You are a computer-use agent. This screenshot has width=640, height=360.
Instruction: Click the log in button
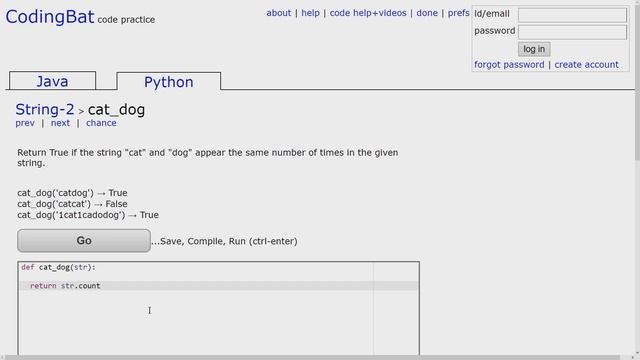tap(534, 49)
